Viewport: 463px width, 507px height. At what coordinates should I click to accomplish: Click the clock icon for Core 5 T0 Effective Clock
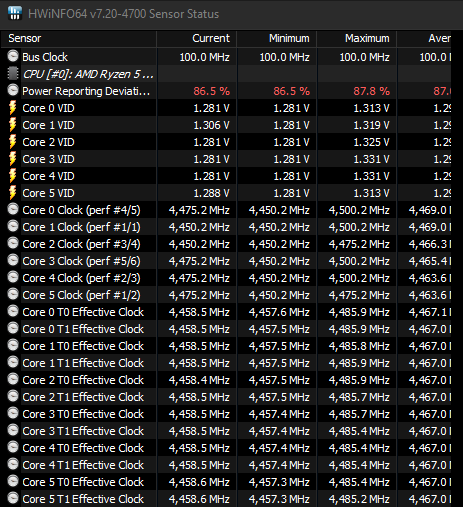pos(13,481)
